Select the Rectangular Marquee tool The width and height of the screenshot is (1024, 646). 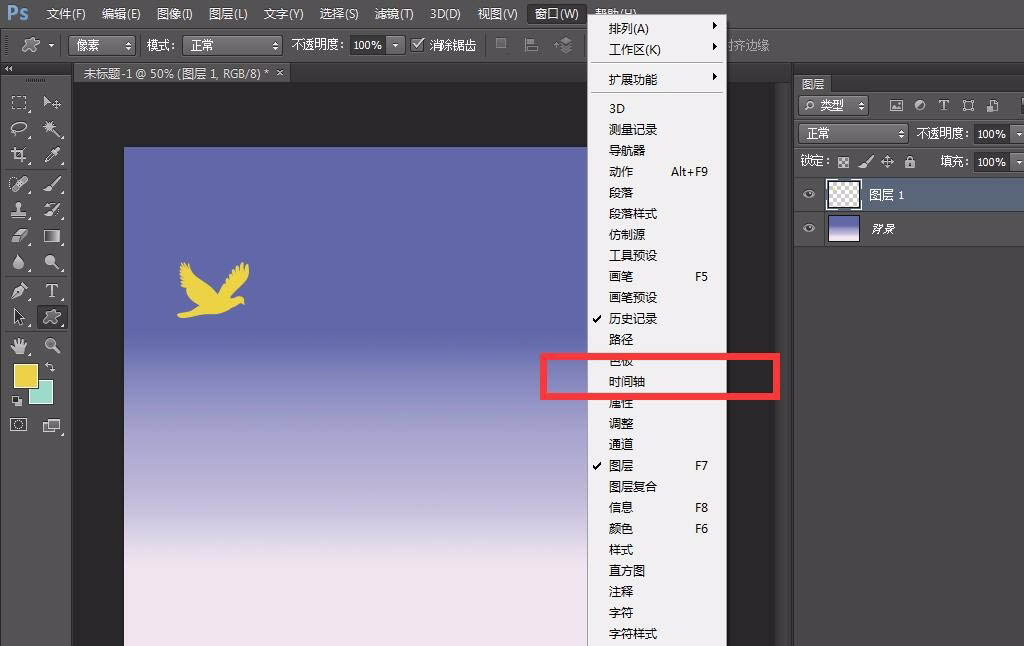[19, 103]
